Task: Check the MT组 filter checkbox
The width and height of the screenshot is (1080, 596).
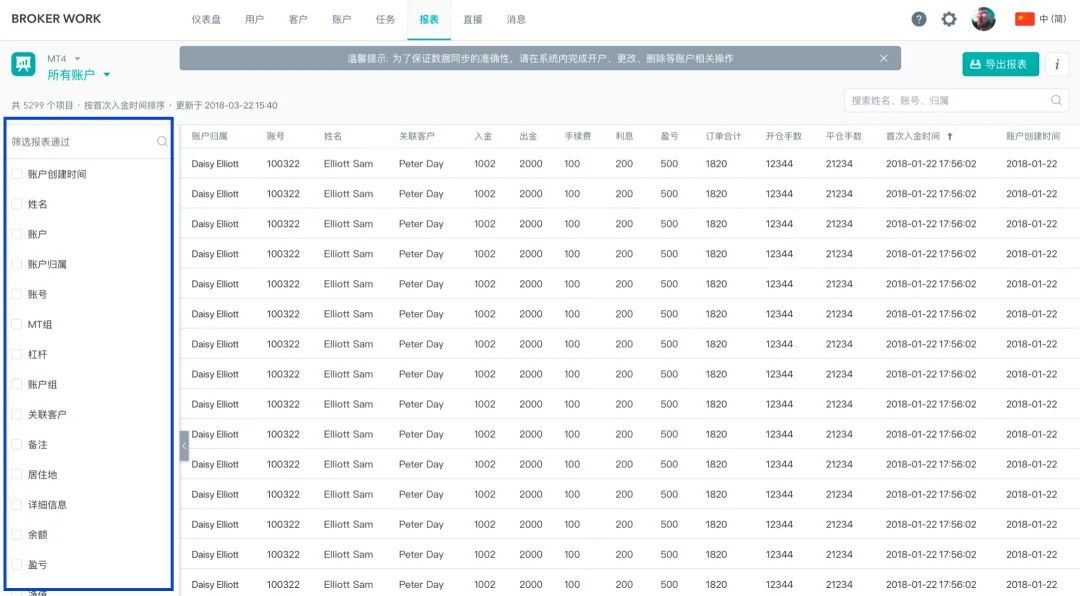Action: tap(17, 325)
